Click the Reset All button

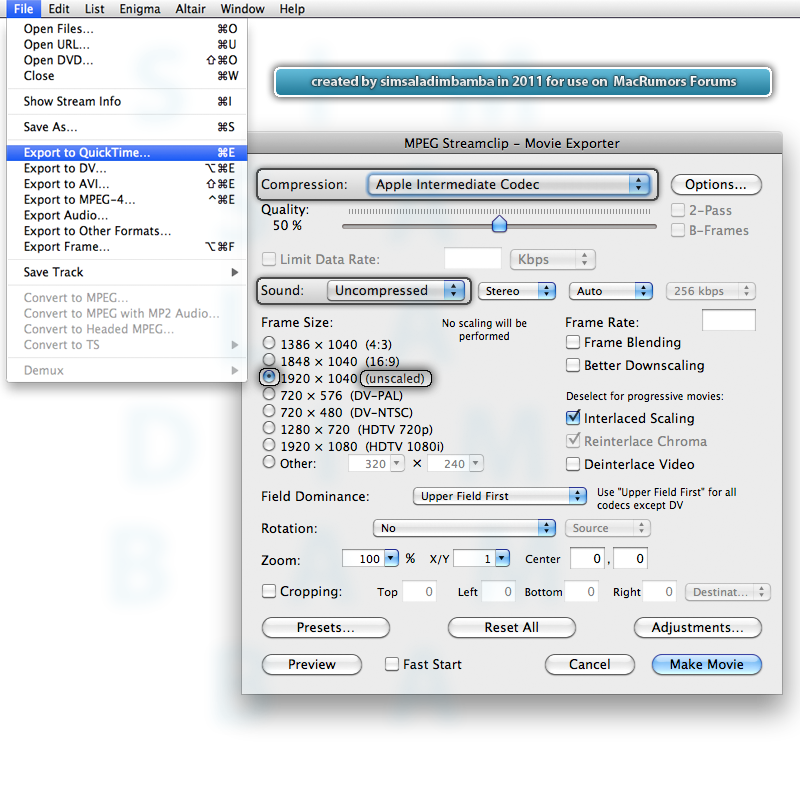click(x=512, y=627)
